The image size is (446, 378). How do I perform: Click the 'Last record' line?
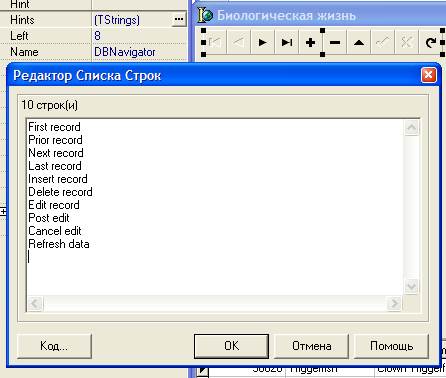coord(55,166)
